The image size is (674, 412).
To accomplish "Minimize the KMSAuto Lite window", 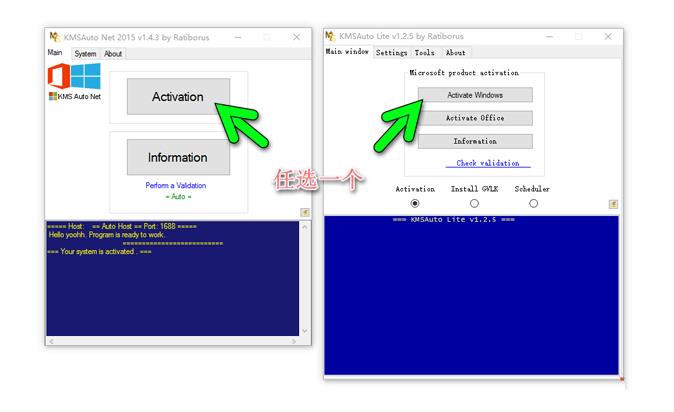I will (x=549, y=36).
